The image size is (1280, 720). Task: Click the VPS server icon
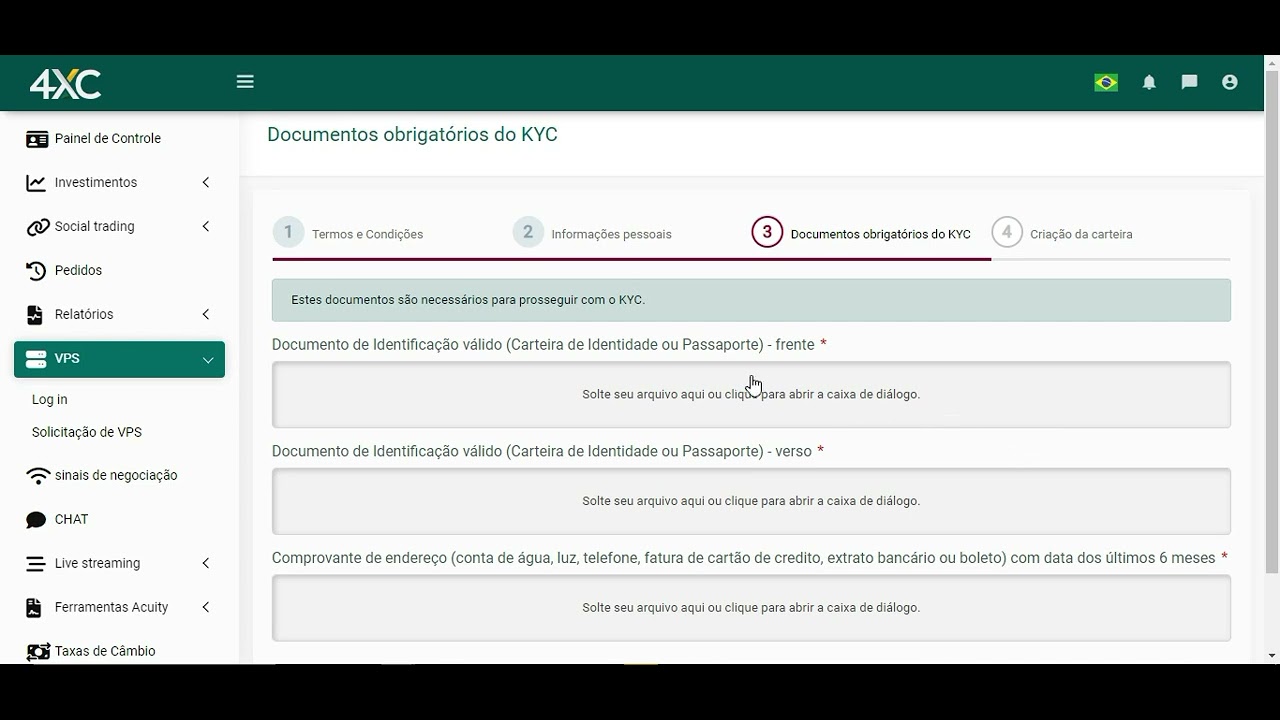[37, 359]
